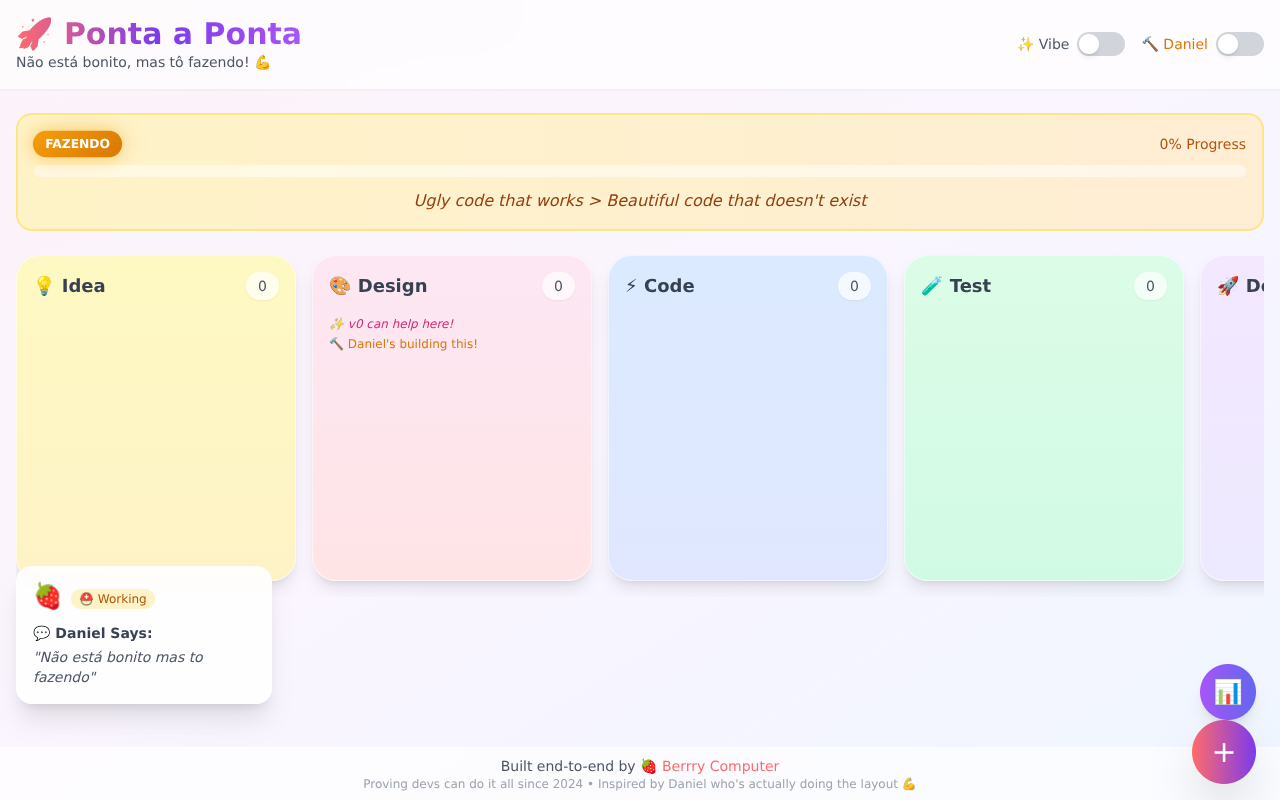Click the lightbulb icon on Idea column
The width and height of the screenshot is (1280, 800).
click(x=44, y=286)
